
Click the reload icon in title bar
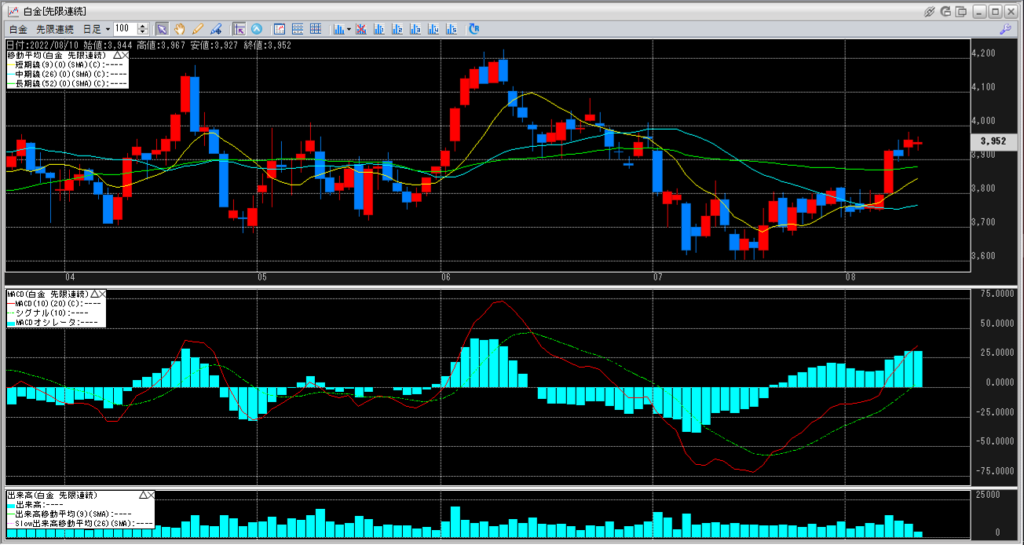(945, 11)
